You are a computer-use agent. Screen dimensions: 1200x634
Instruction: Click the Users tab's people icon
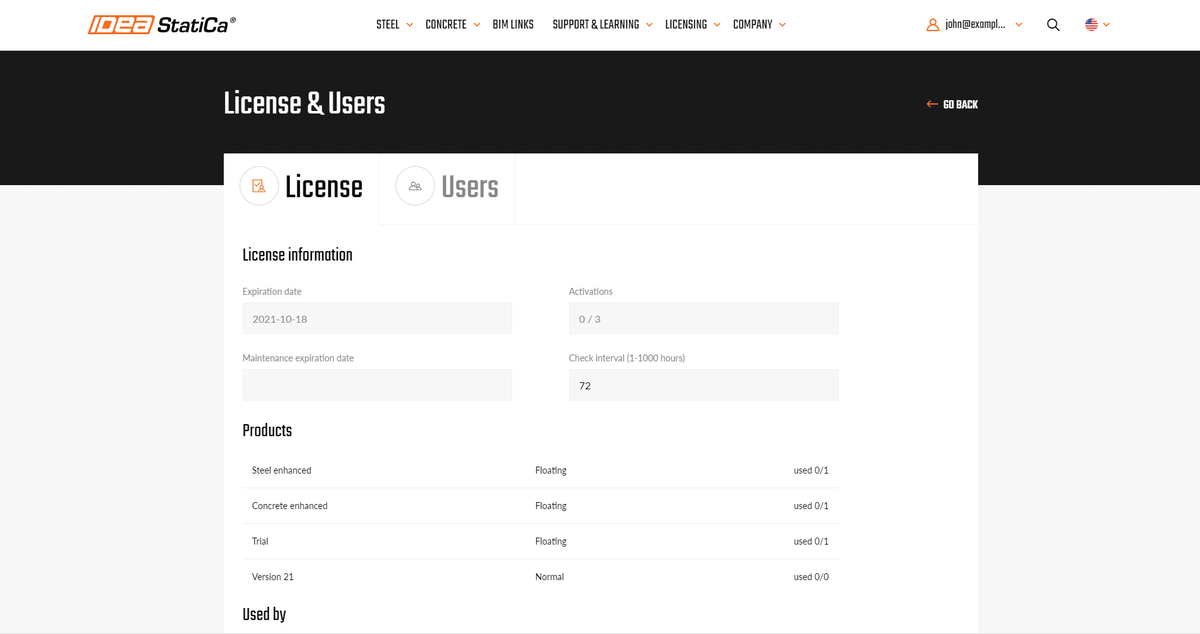click(x=414, y=186)
